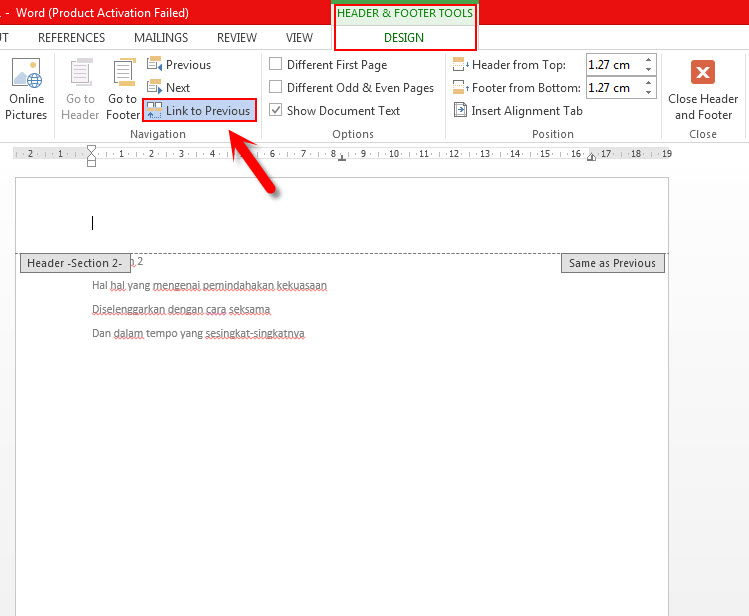The width and height of the screenshot is (749, 616).
Task: Click the Header from Top icon
Action: point(460,64)
